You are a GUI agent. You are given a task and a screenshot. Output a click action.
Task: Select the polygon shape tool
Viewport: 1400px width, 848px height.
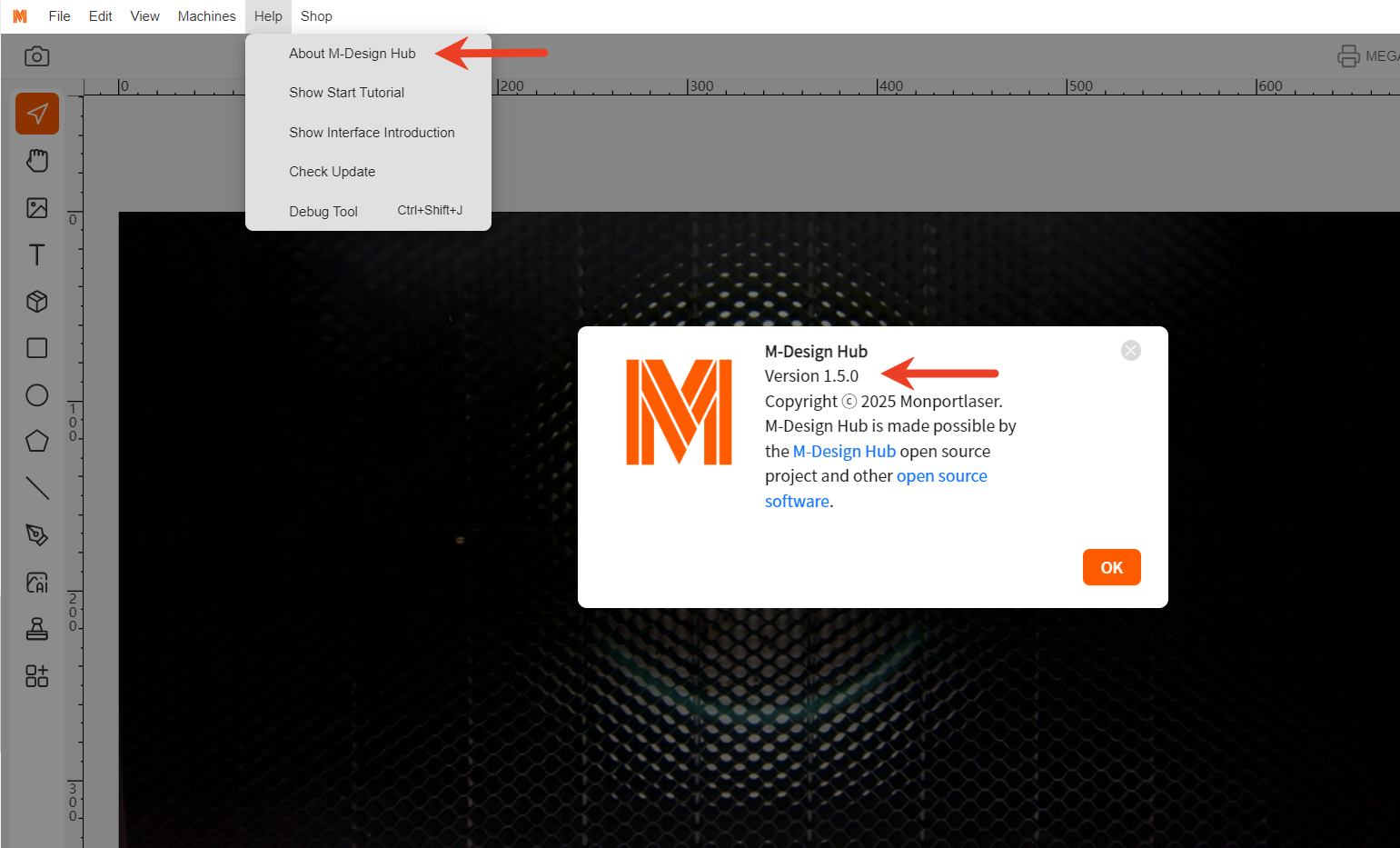pos(37,442)
